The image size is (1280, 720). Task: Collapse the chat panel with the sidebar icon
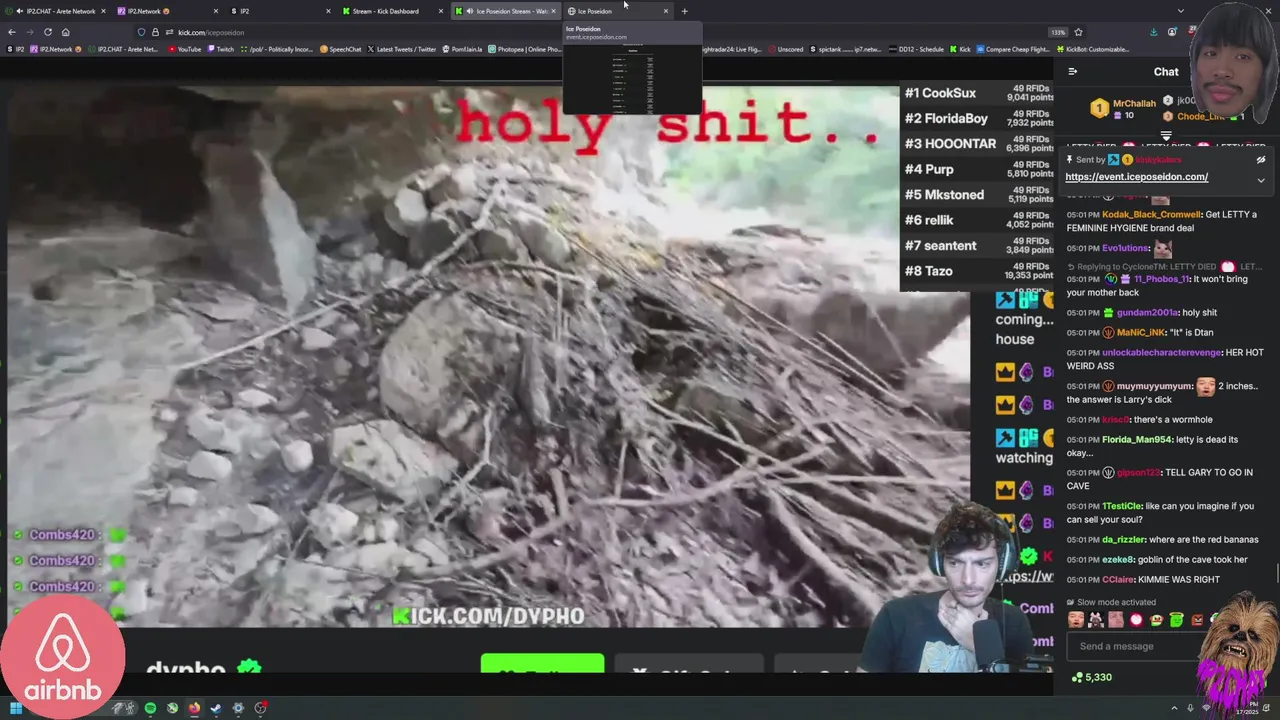click(1072, 71)
